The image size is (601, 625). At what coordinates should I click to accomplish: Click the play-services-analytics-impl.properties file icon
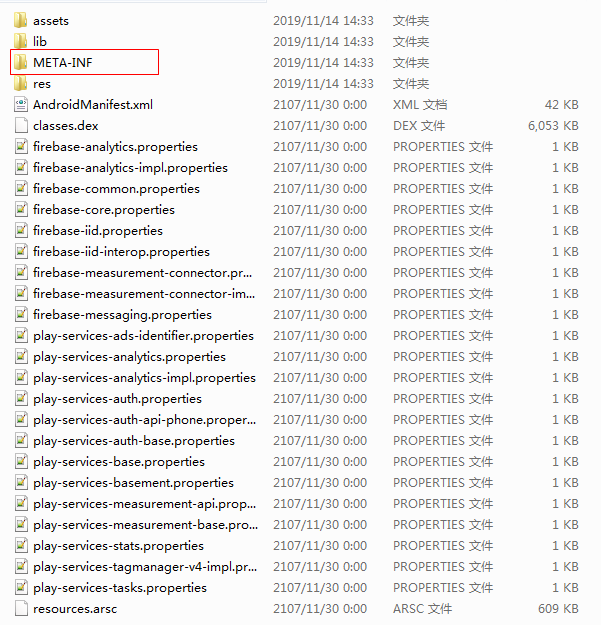point(21,377)
